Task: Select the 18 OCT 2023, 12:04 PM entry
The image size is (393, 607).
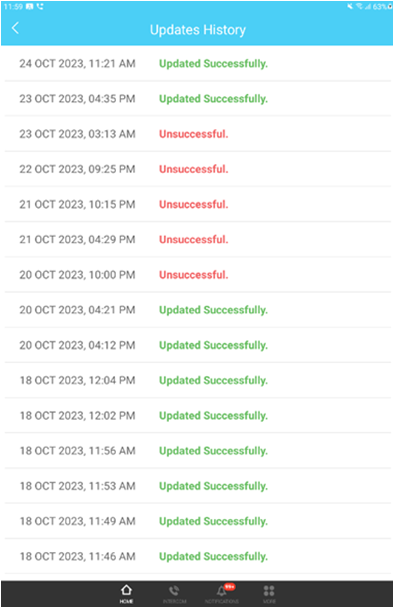Action: [197, 381]
